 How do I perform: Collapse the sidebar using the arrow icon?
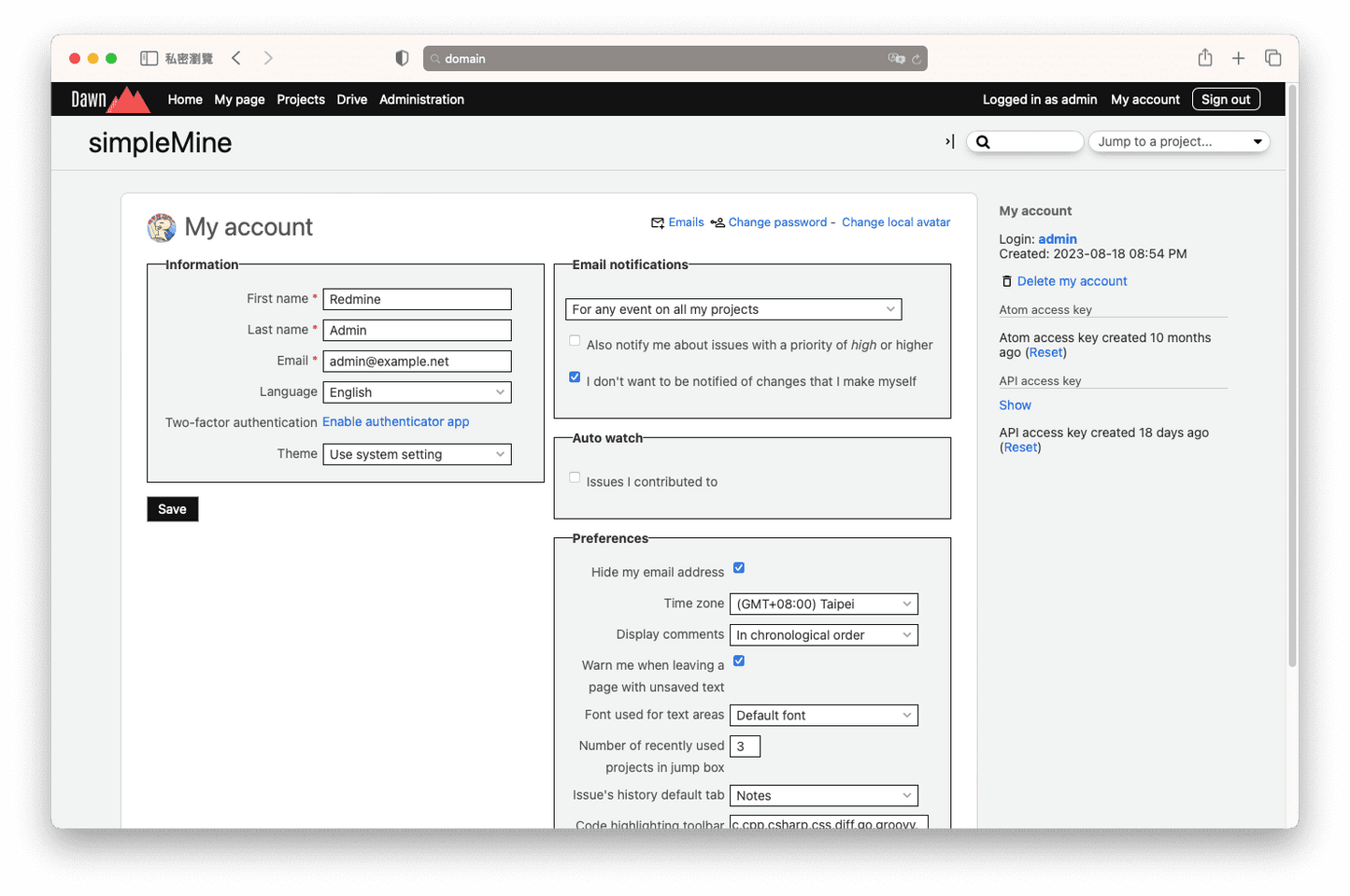click(x=948, y=141)
